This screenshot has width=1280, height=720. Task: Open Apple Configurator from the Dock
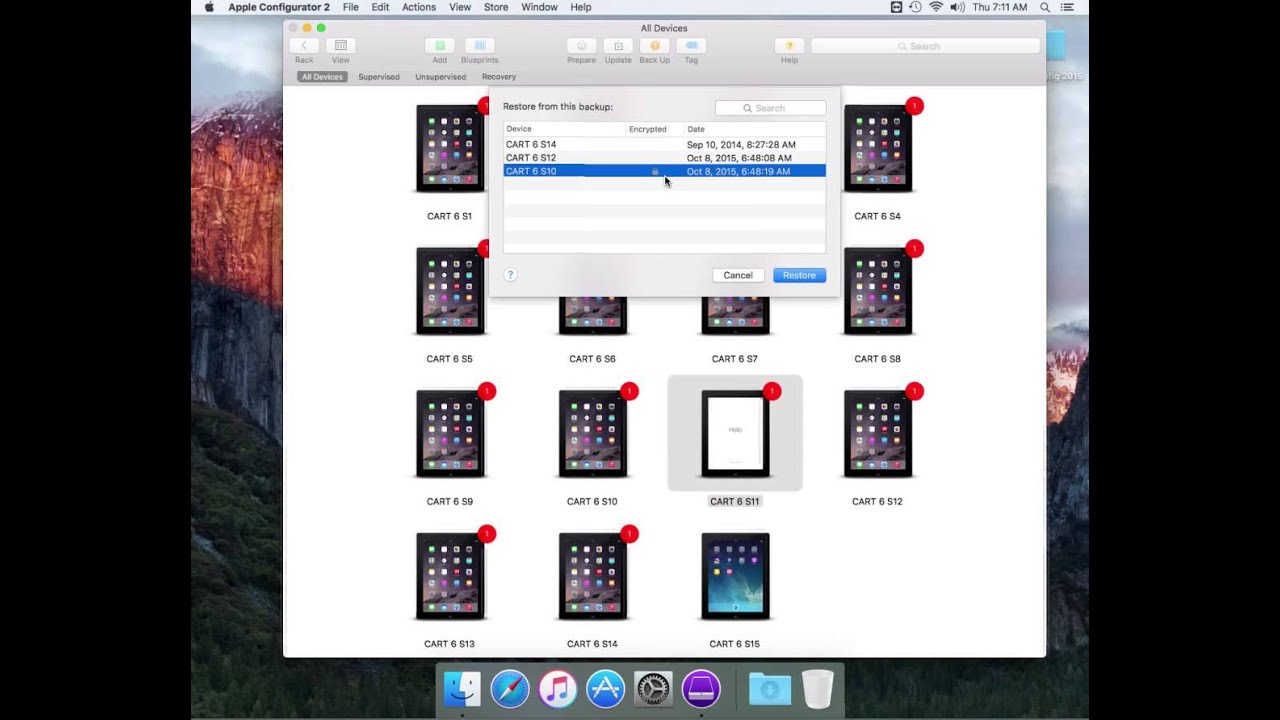click(x=701, y=689)
